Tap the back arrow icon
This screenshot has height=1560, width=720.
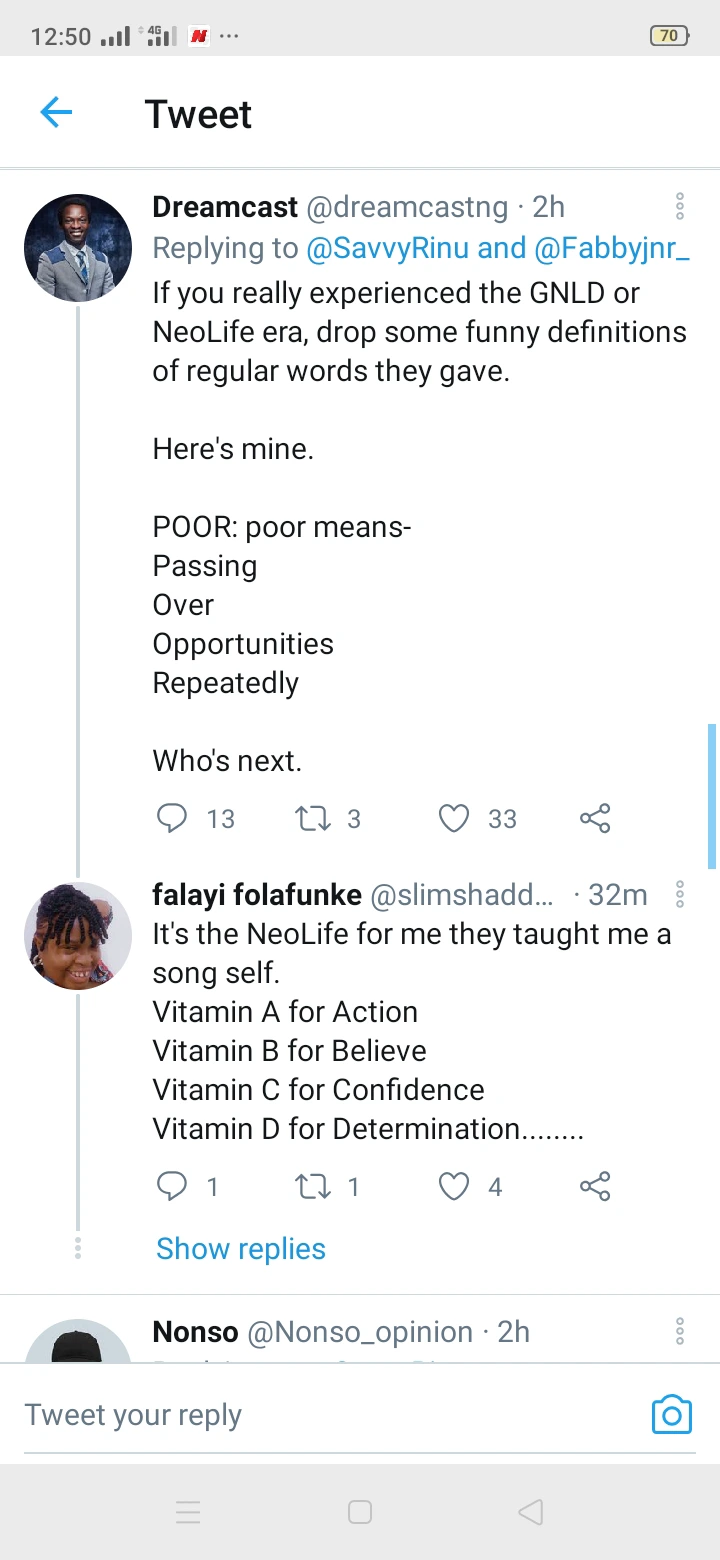pos(56,113)
